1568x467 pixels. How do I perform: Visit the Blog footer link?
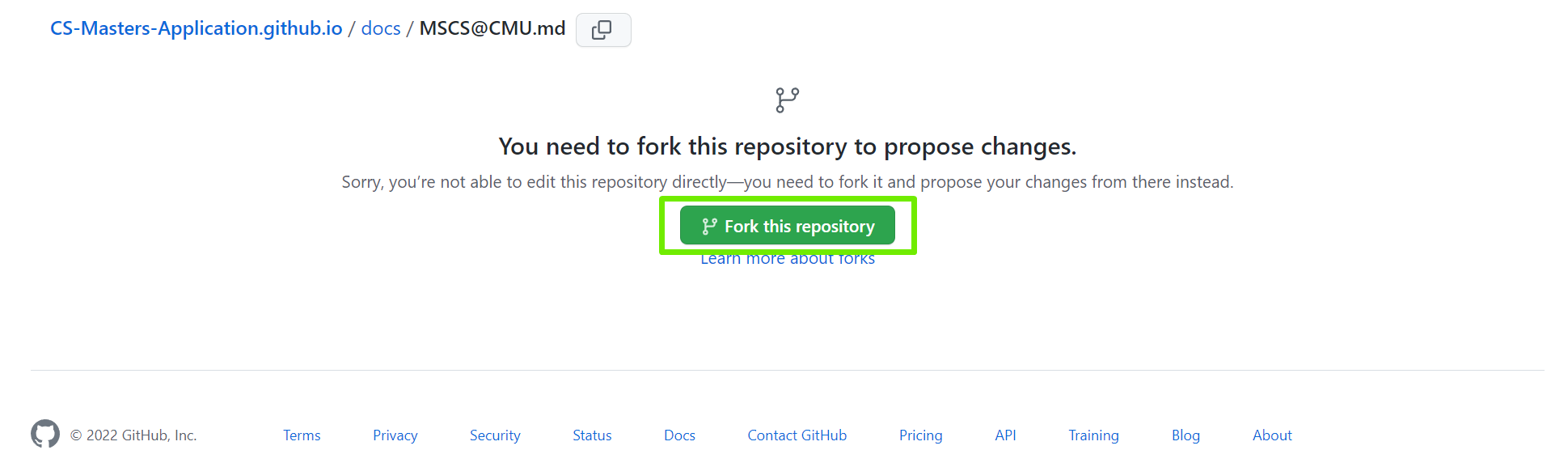pos(1186,435)
